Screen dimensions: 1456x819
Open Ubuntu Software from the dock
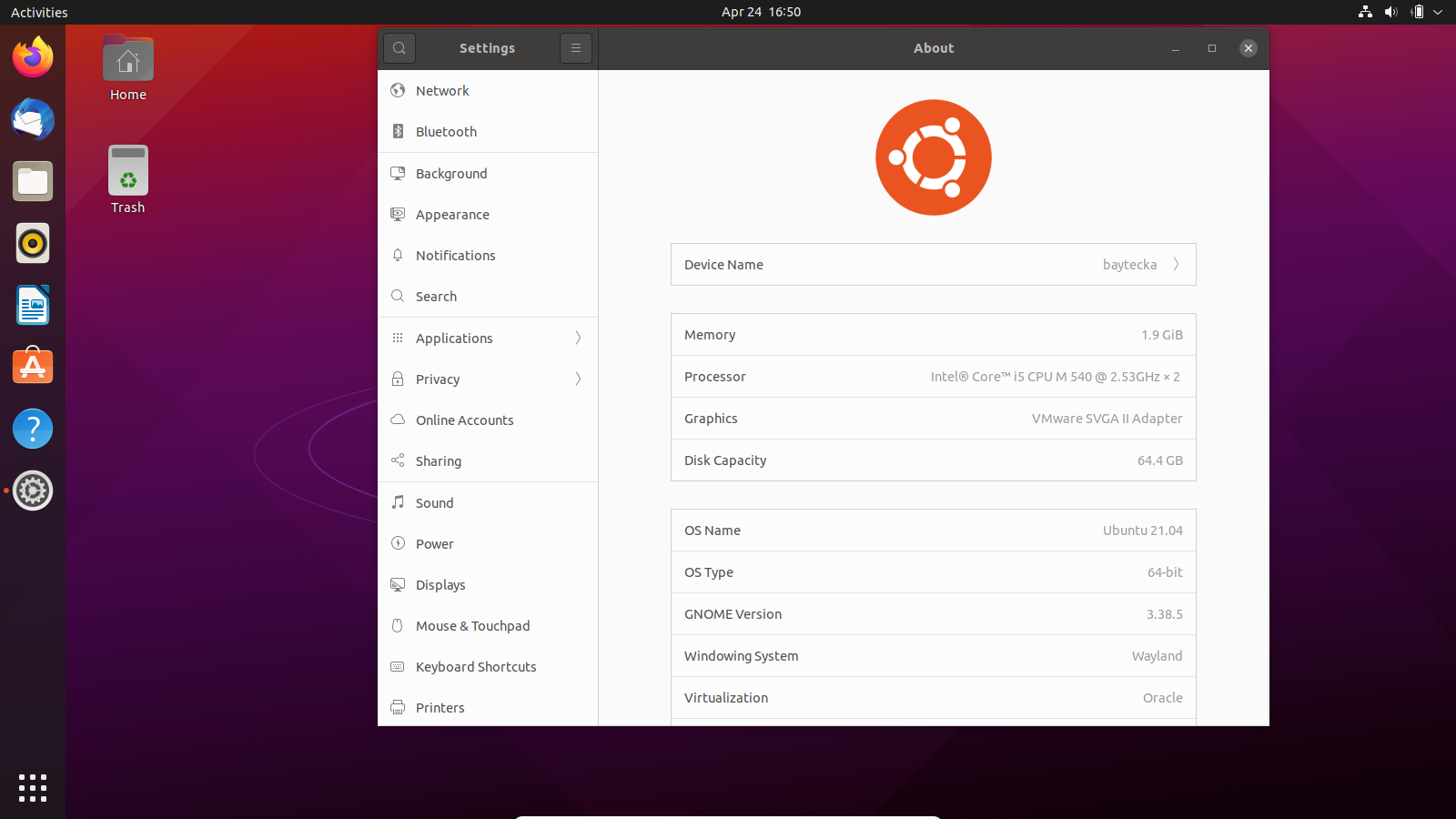pyautogui.click(x=33, y=367)
